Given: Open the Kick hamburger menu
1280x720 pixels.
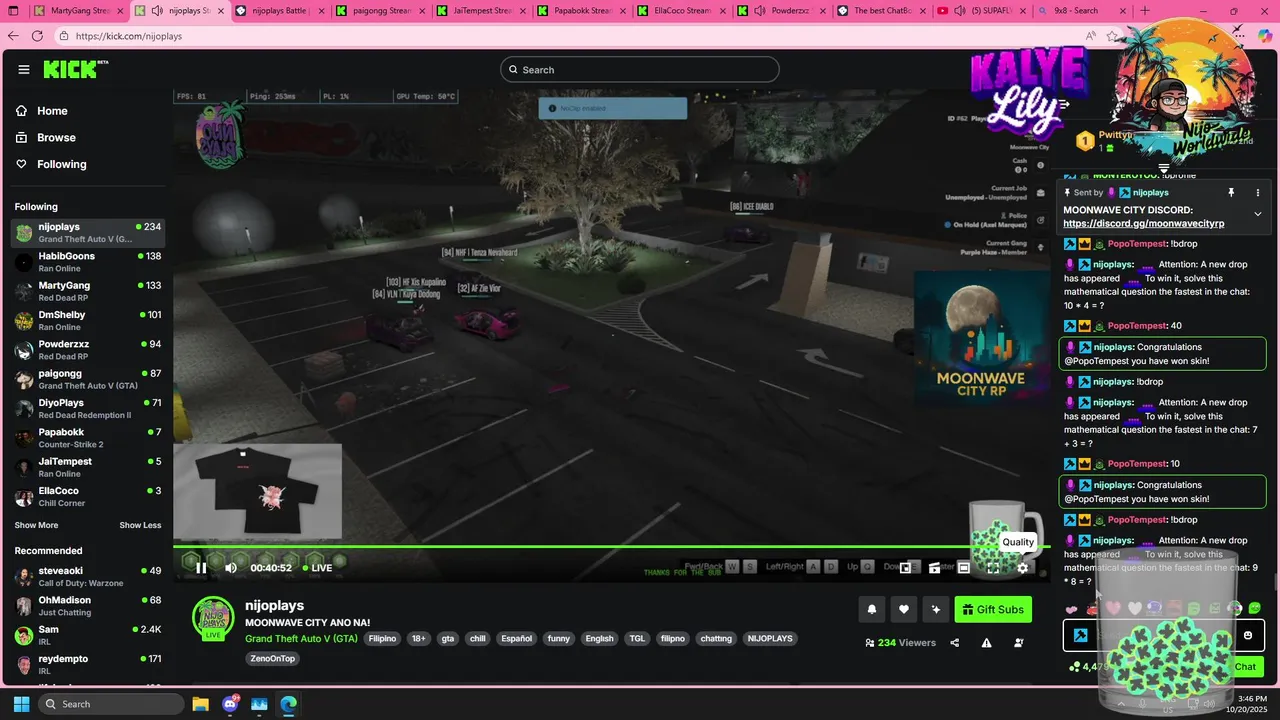Looking at the screenshot, I should [24, 70].
